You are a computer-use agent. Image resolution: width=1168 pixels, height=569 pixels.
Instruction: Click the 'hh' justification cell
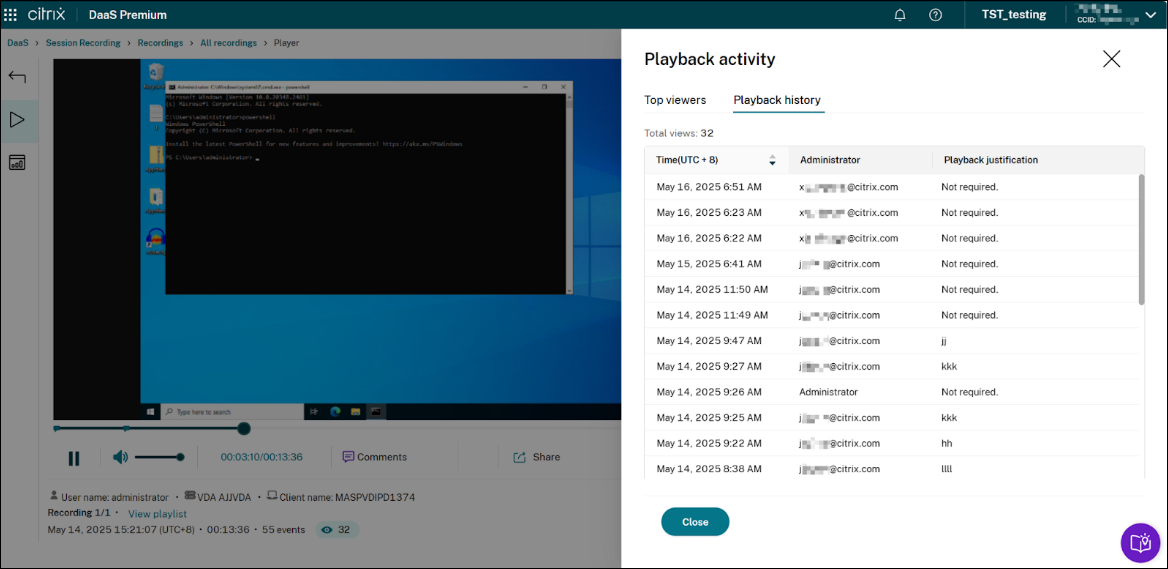947,443
